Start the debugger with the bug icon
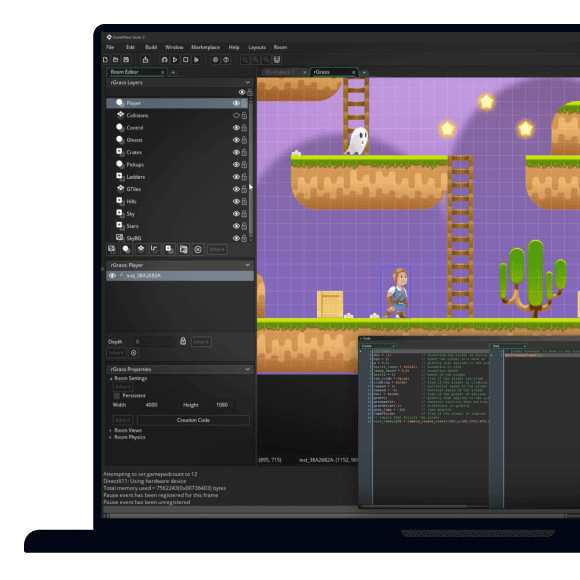Screen dimensions: 580x580 (165, 60)
